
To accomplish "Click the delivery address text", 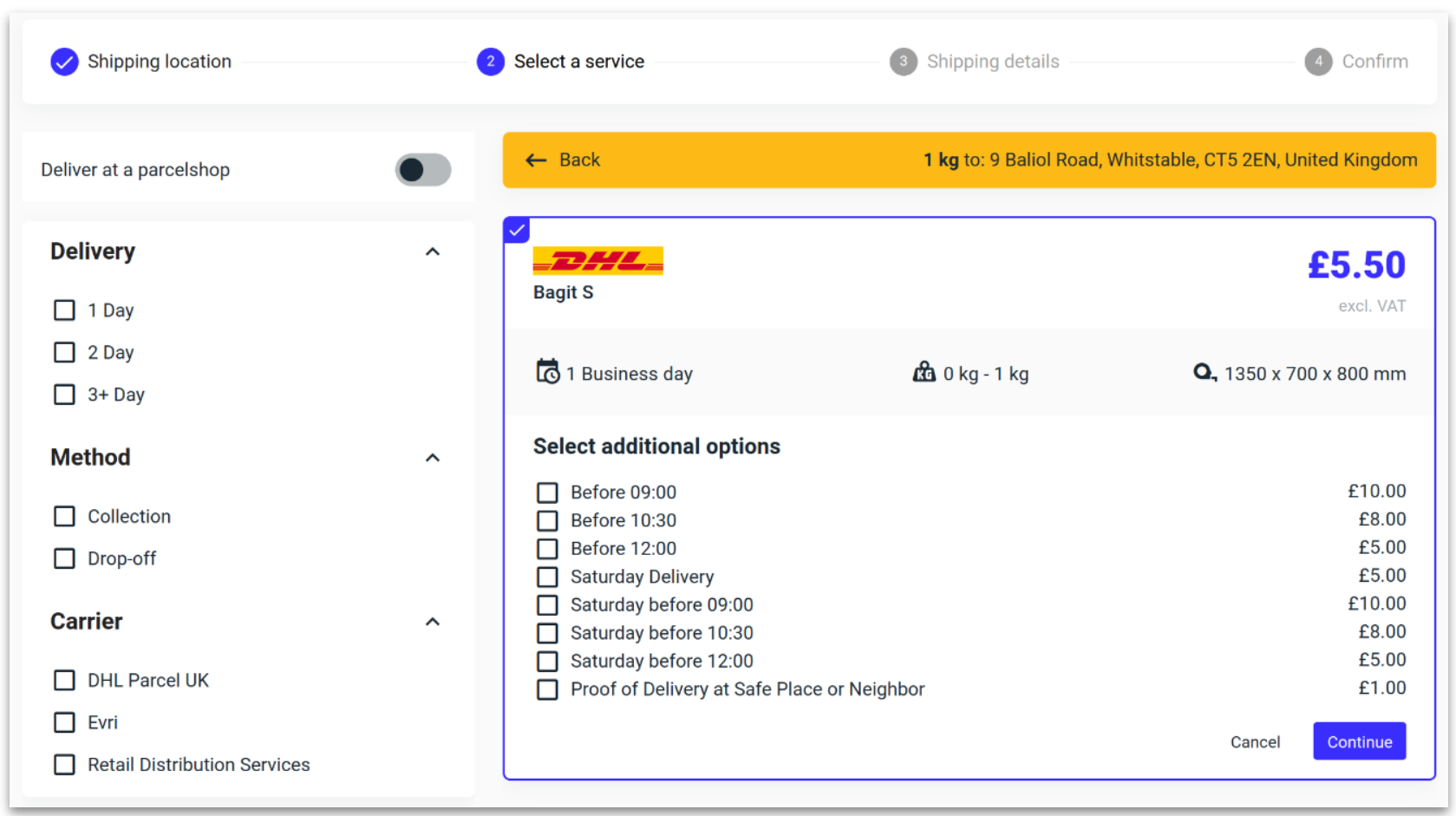I will [x=1171, y=160].
